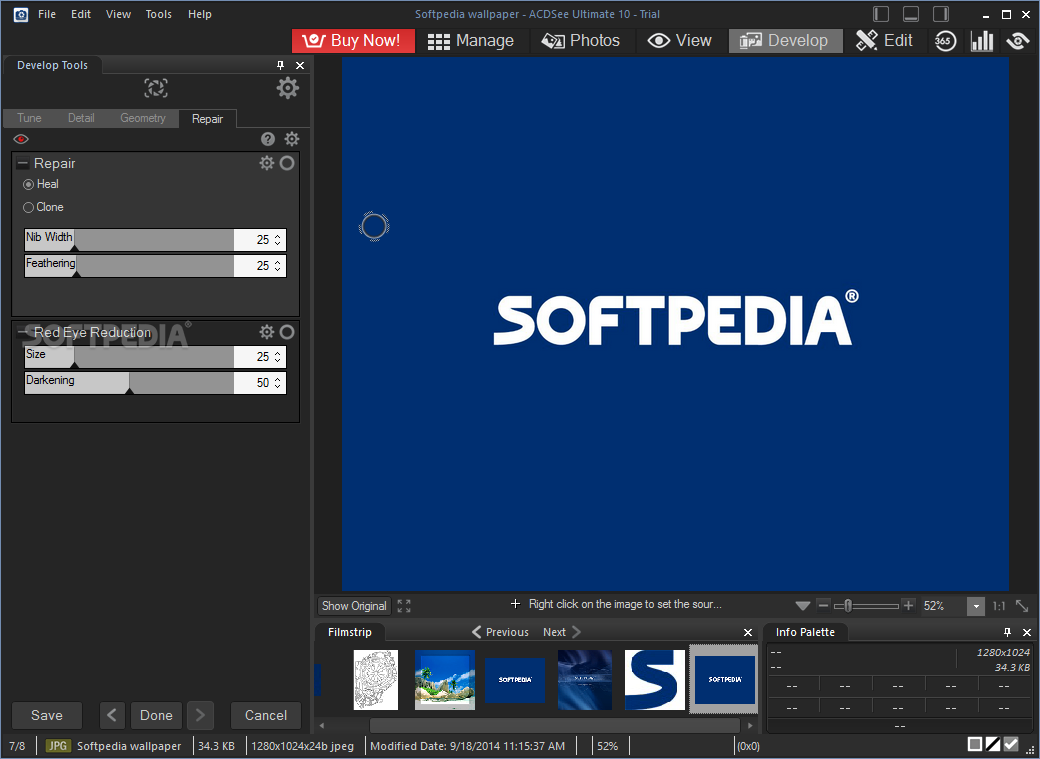
Task: Open the Repair tab settings gear
Action: pyautogui.click(x=292, y=139)
